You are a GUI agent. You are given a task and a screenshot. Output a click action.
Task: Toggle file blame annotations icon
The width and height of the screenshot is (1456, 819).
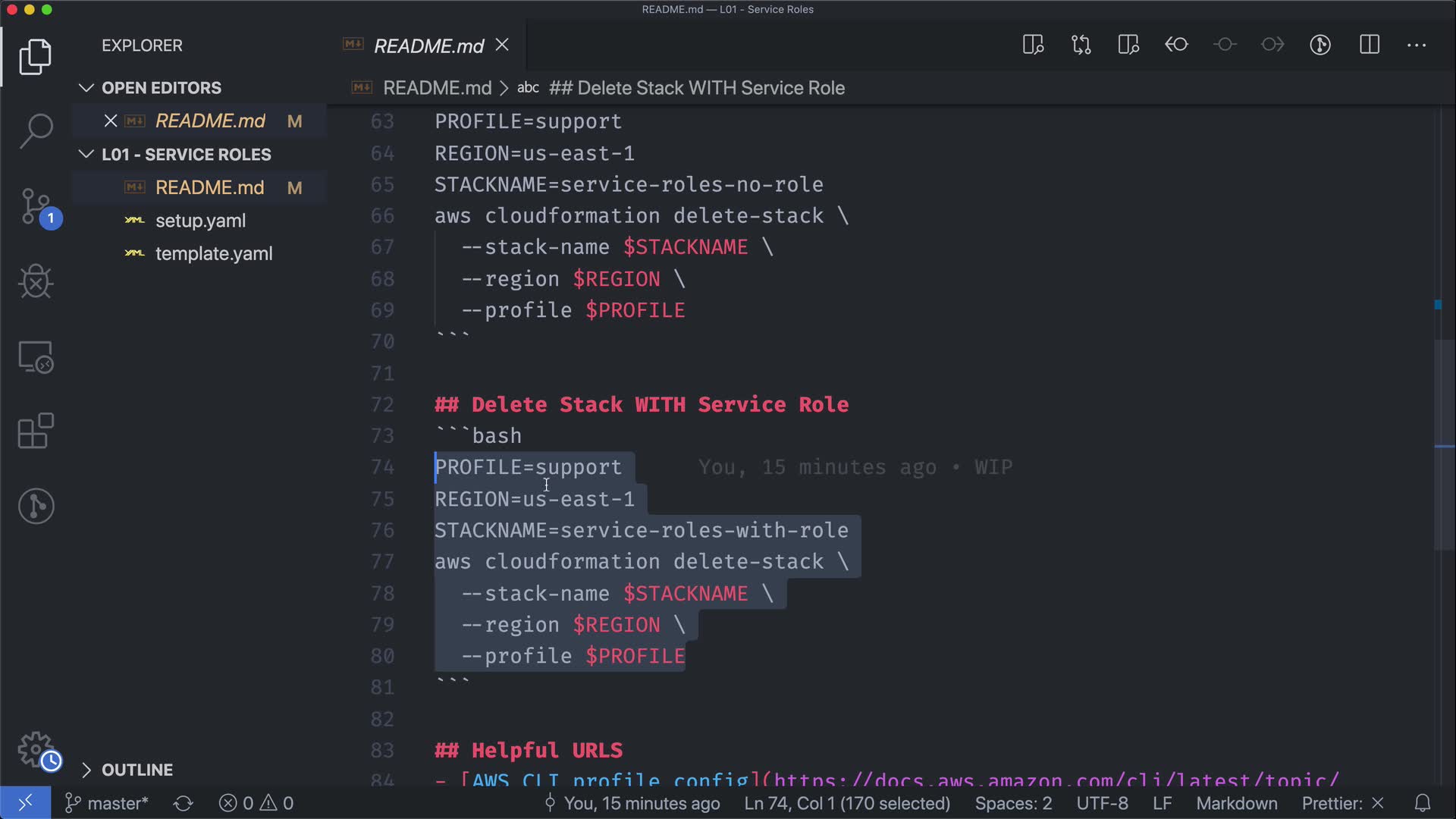(1320, 45)
